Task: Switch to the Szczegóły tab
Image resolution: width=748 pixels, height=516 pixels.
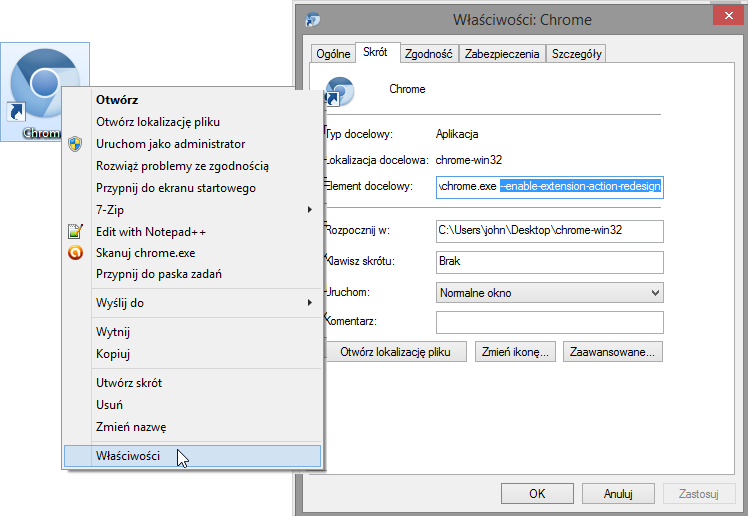Action: [x=576, y=54]
